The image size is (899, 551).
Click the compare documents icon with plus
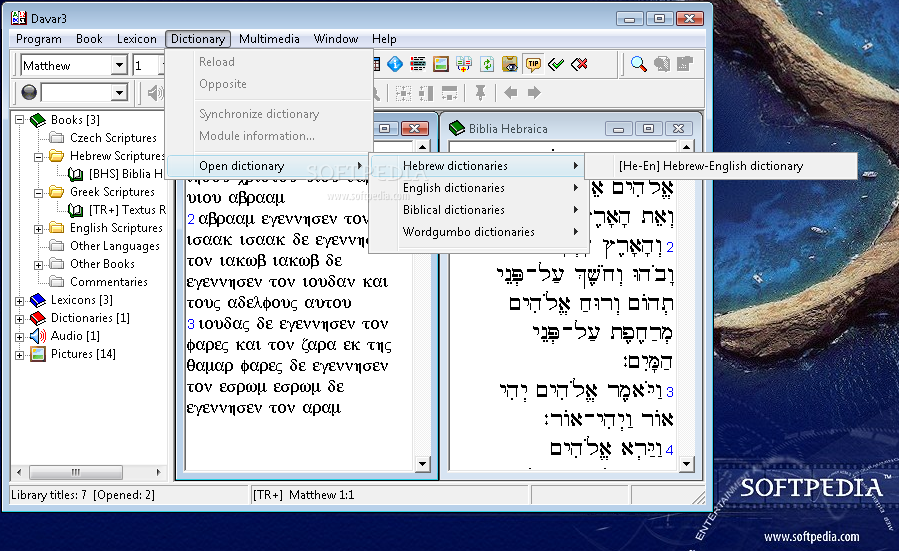click(464, 64)
